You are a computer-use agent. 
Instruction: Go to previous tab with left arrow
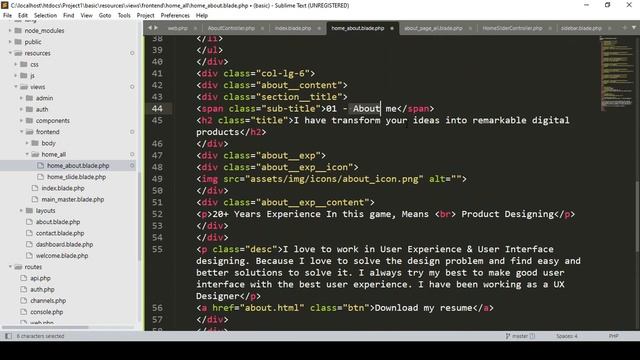[150, 28]
